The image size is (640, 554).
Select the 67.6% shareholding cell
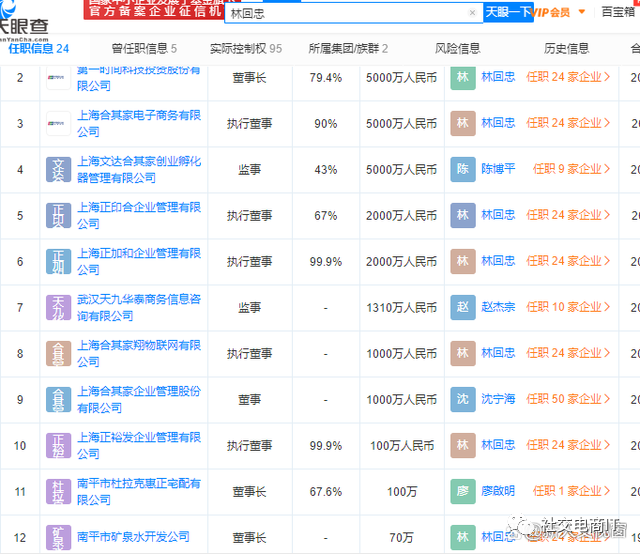(x=326, y=492)
